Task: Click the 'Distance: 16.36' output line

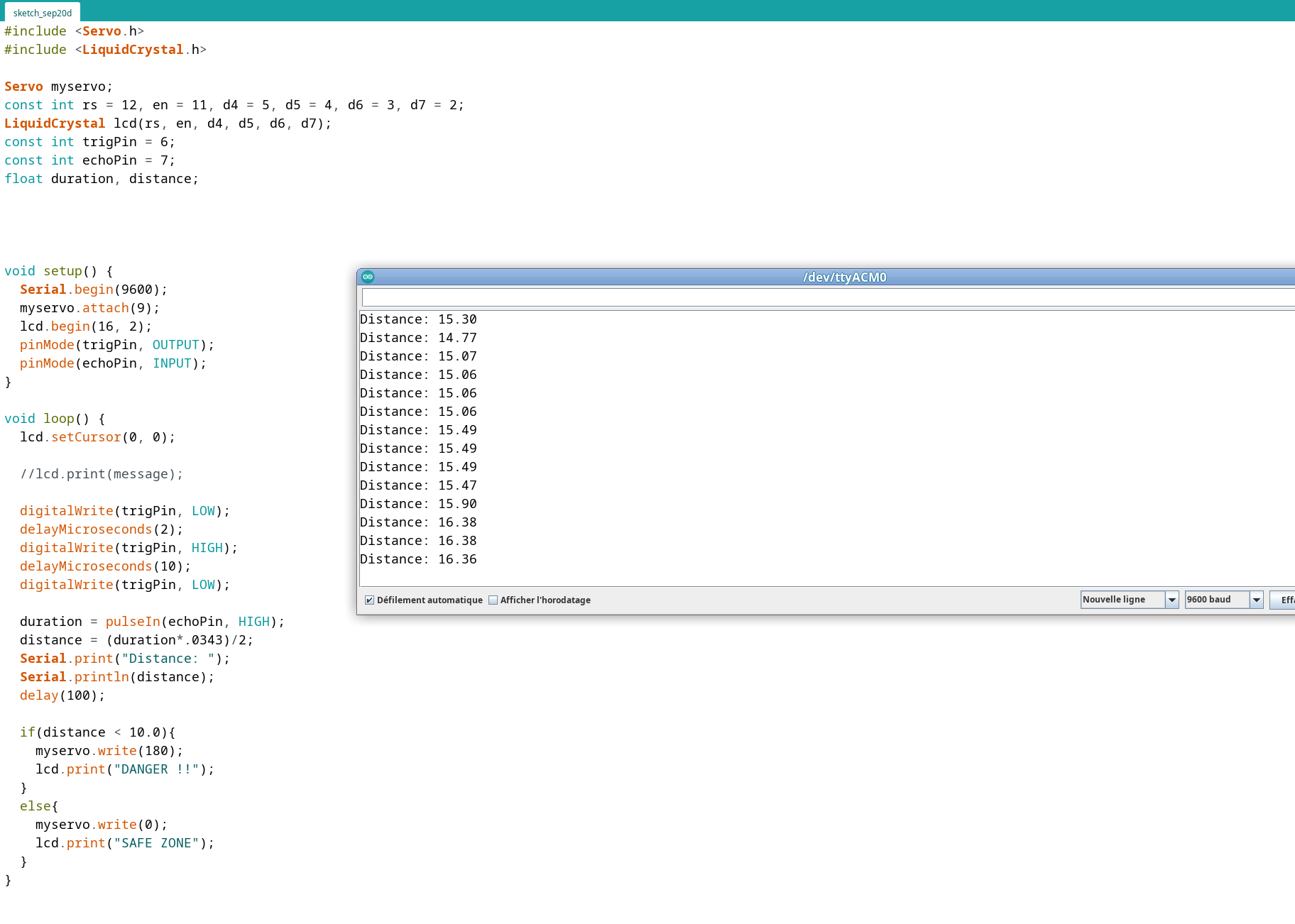Action: (418, 559)
